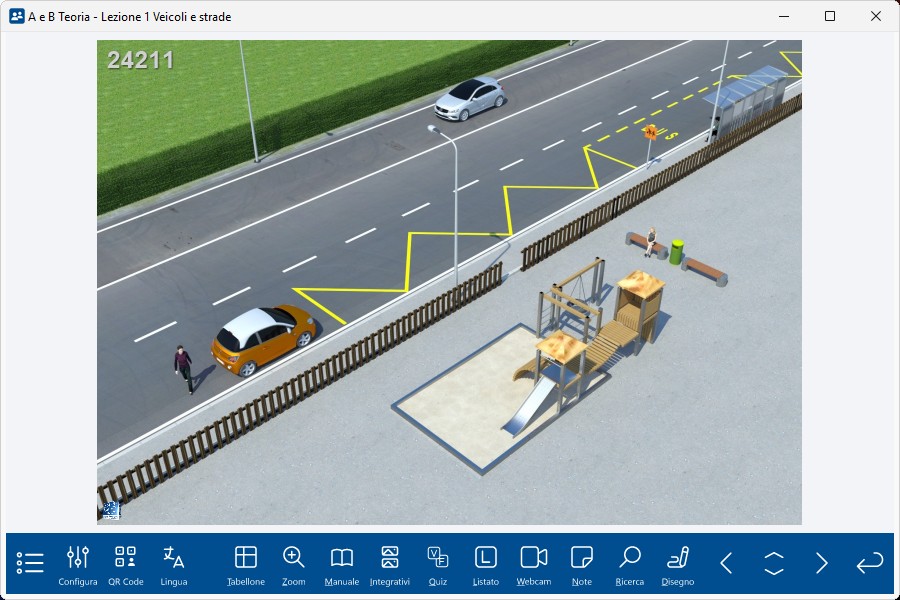The image size is (900, 600).
Task: Open the Configura settings
Action: 78,565
